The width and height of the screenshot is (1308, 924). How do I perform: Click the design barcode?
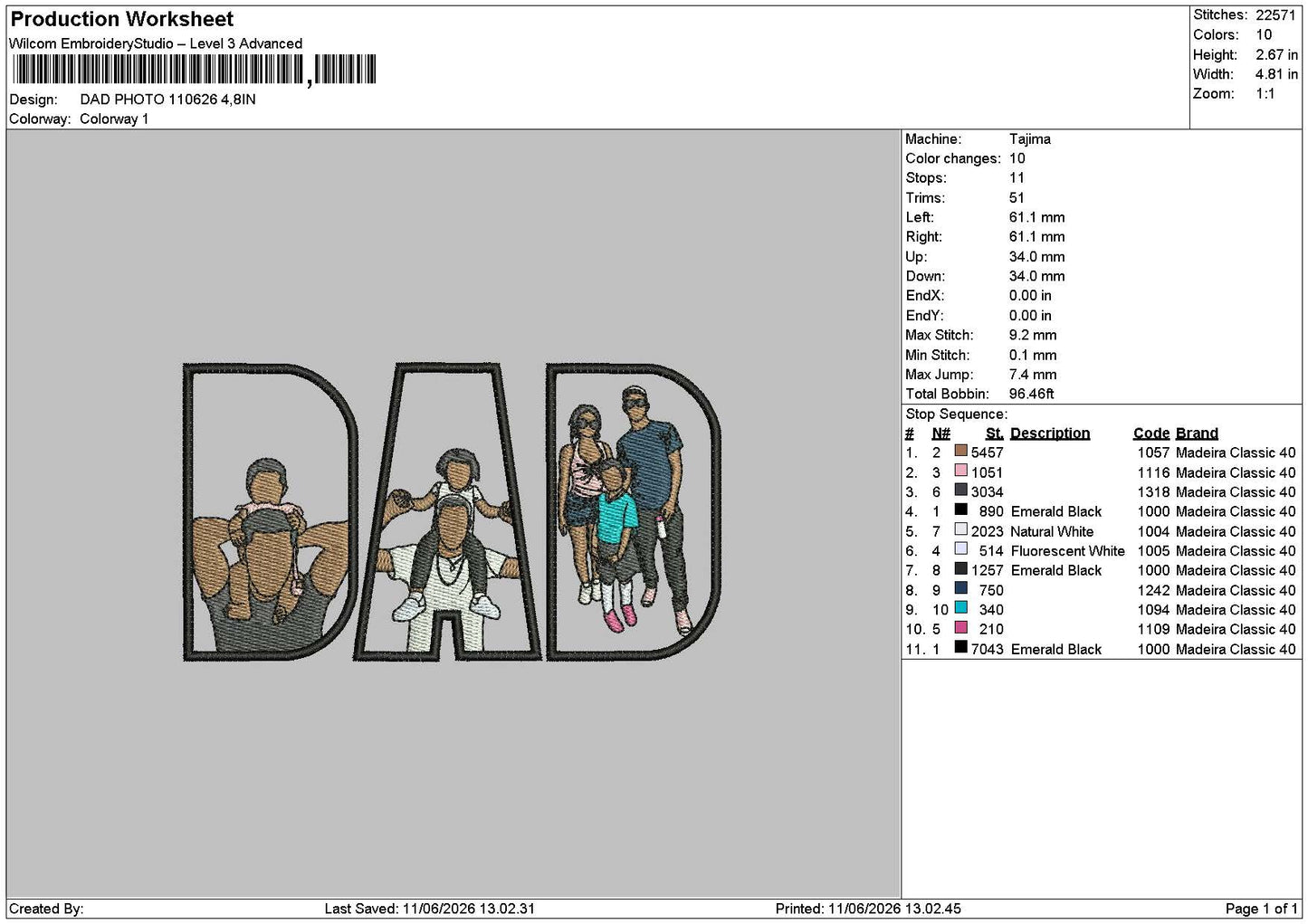194,70
